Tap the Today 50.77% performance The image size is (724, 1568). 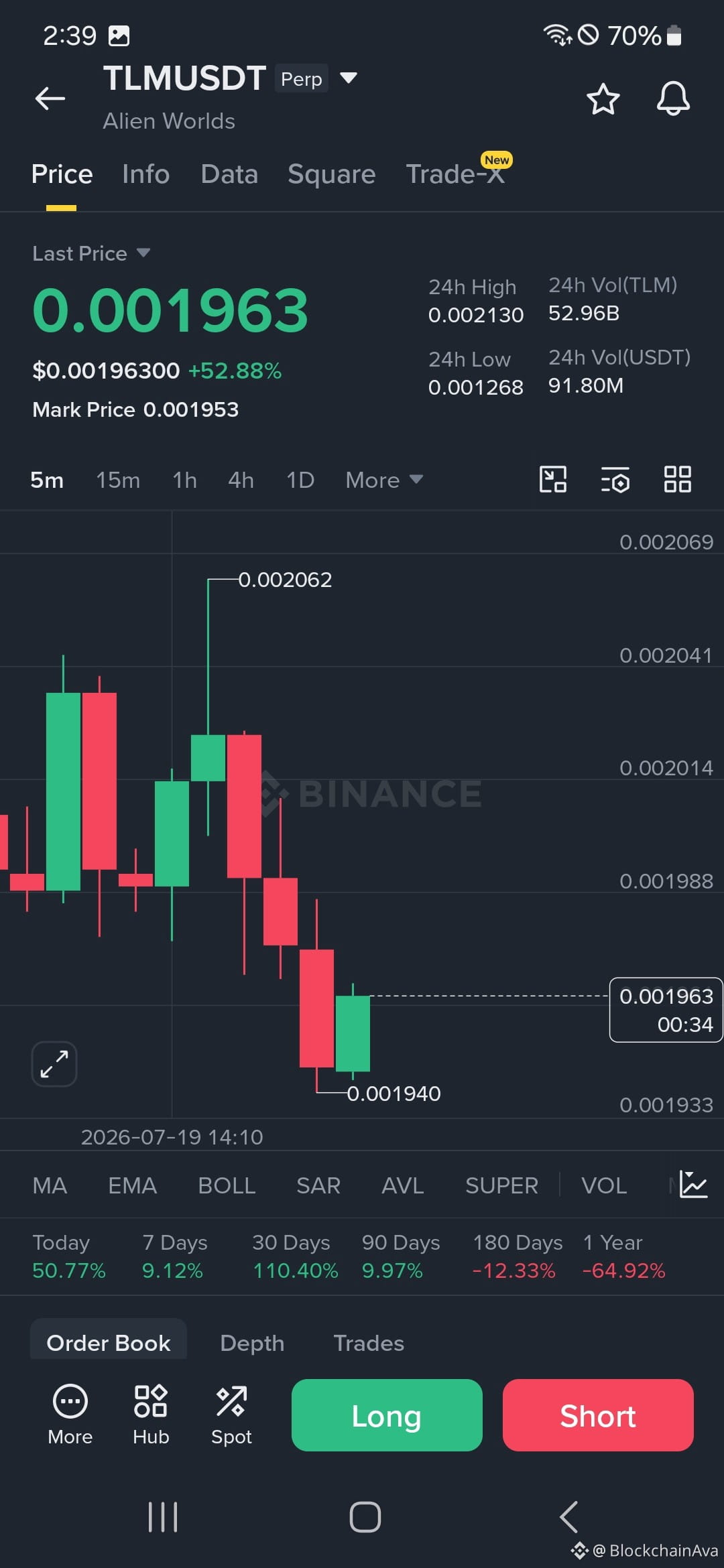[x=69, y=1256]
